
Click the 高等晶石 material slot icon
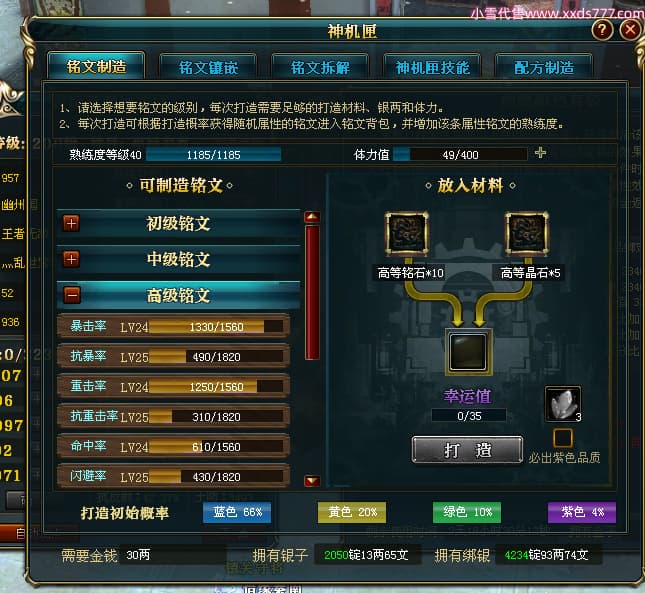tap(527, 234)
